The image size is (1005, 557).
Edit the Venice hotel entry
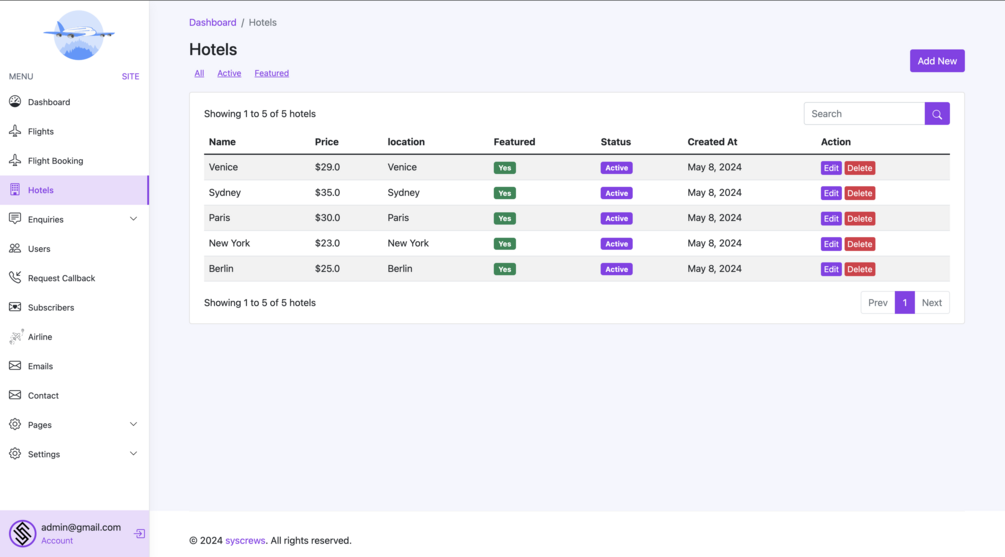tap(830, 168)
